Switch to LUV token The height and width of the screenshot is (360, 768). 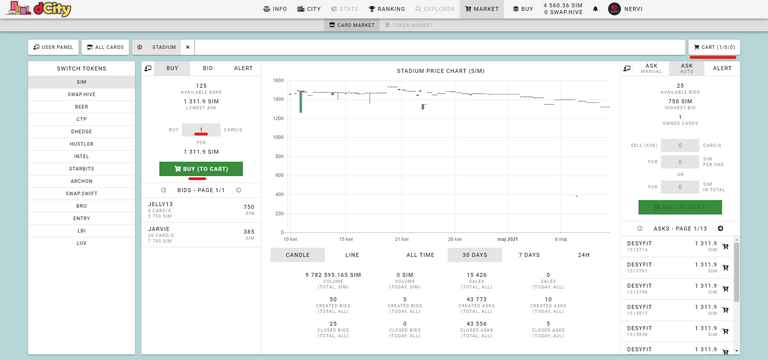tap(81, 243)
